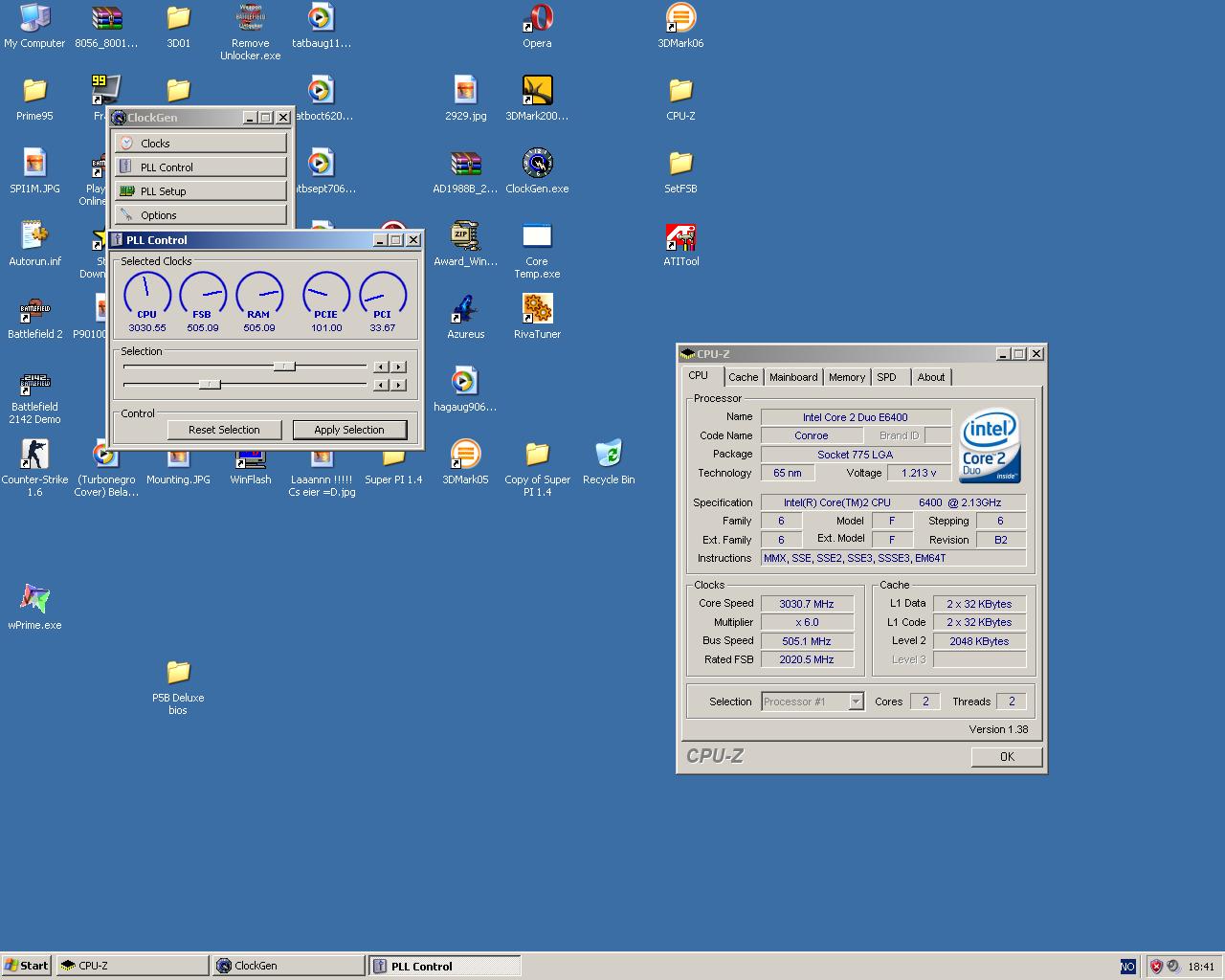1225x980 pixels.
Task: Select the SPI1M.JPG image icon
Action: 34,171
